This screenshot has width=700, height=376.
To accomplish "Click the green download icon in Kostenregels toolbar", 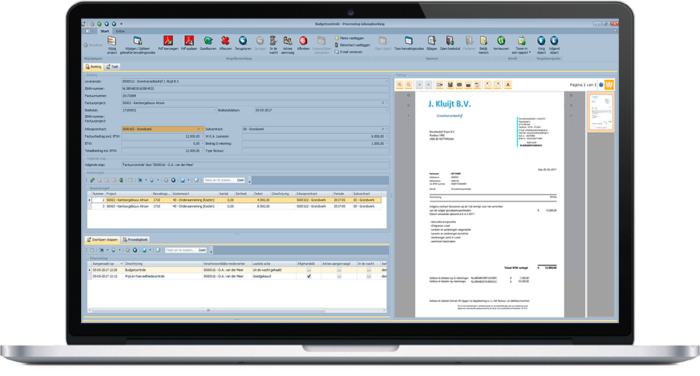I will [121, 180].
